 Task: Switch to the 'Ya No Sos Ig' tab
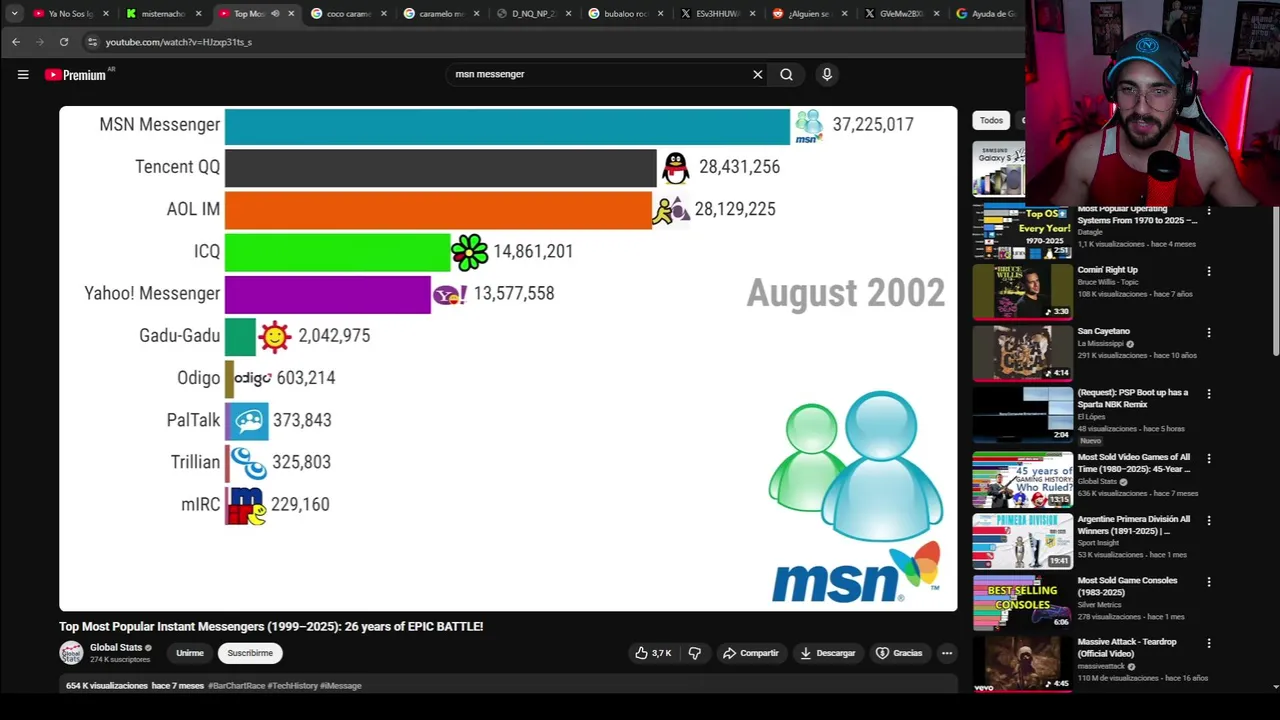tap(70, 14)
